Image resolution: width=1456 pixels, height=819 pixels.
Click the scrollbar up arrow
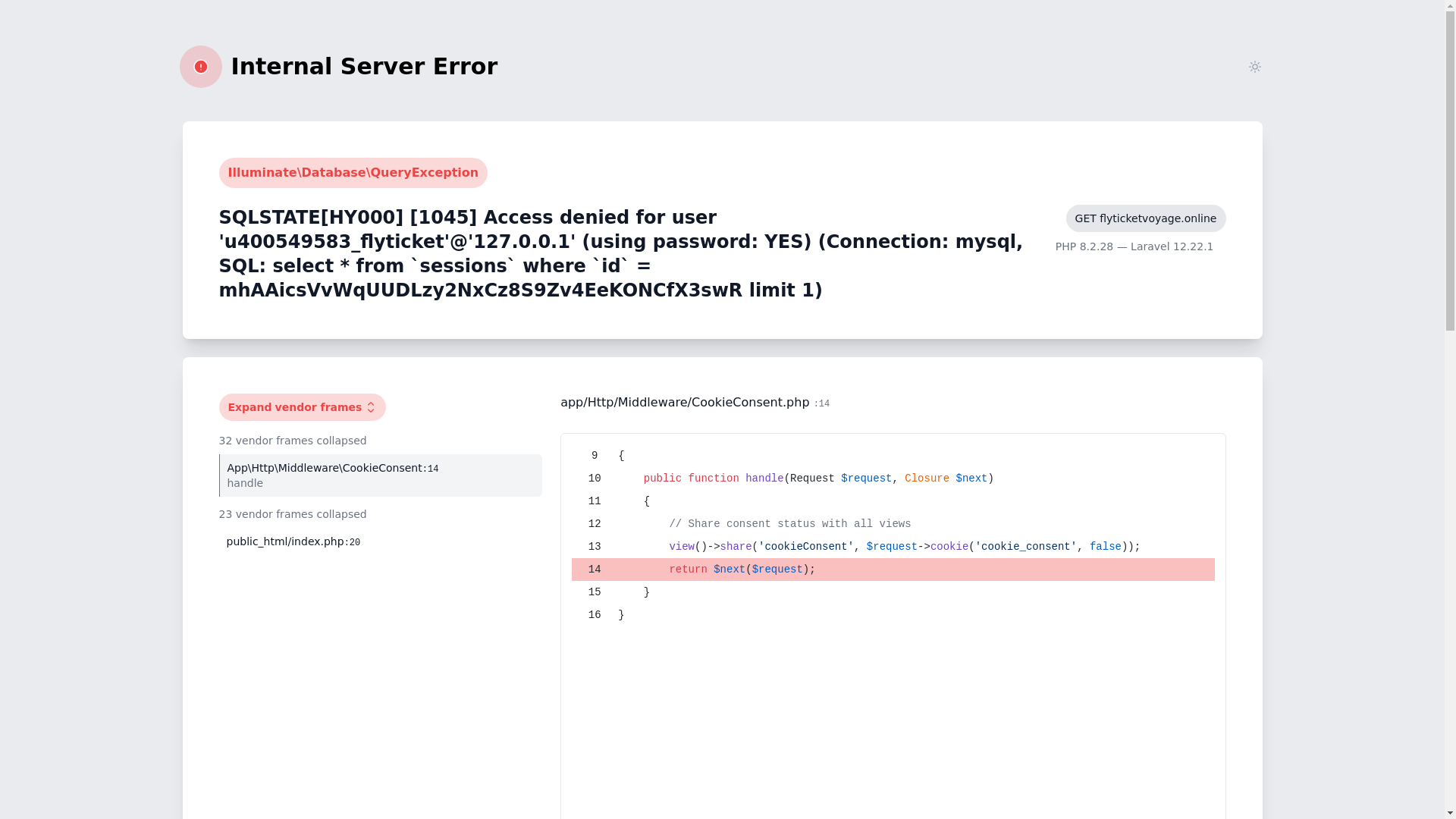coord(1450,6)
